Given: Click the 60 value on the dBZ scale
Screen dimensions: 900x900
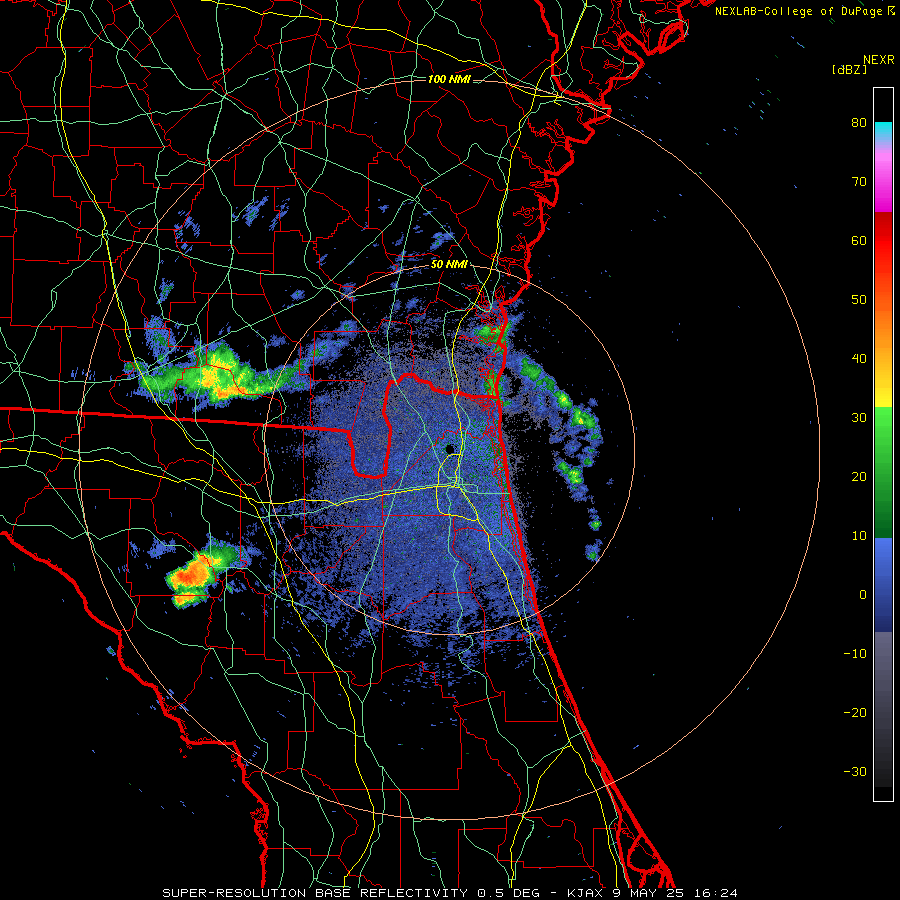Looking at the screenshot, I should 859,240.
